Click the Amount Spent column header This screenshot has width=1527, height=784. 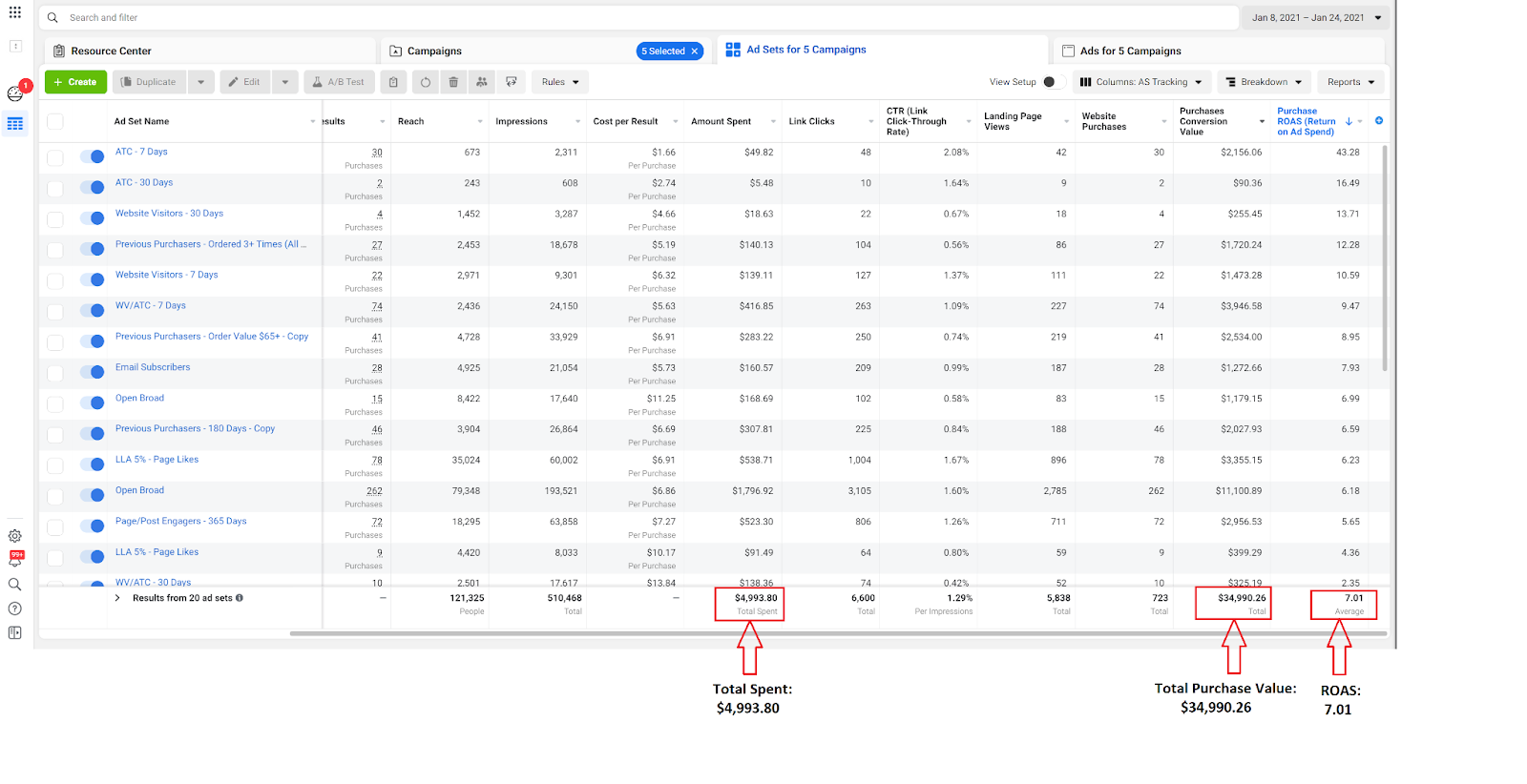(721, 121)
